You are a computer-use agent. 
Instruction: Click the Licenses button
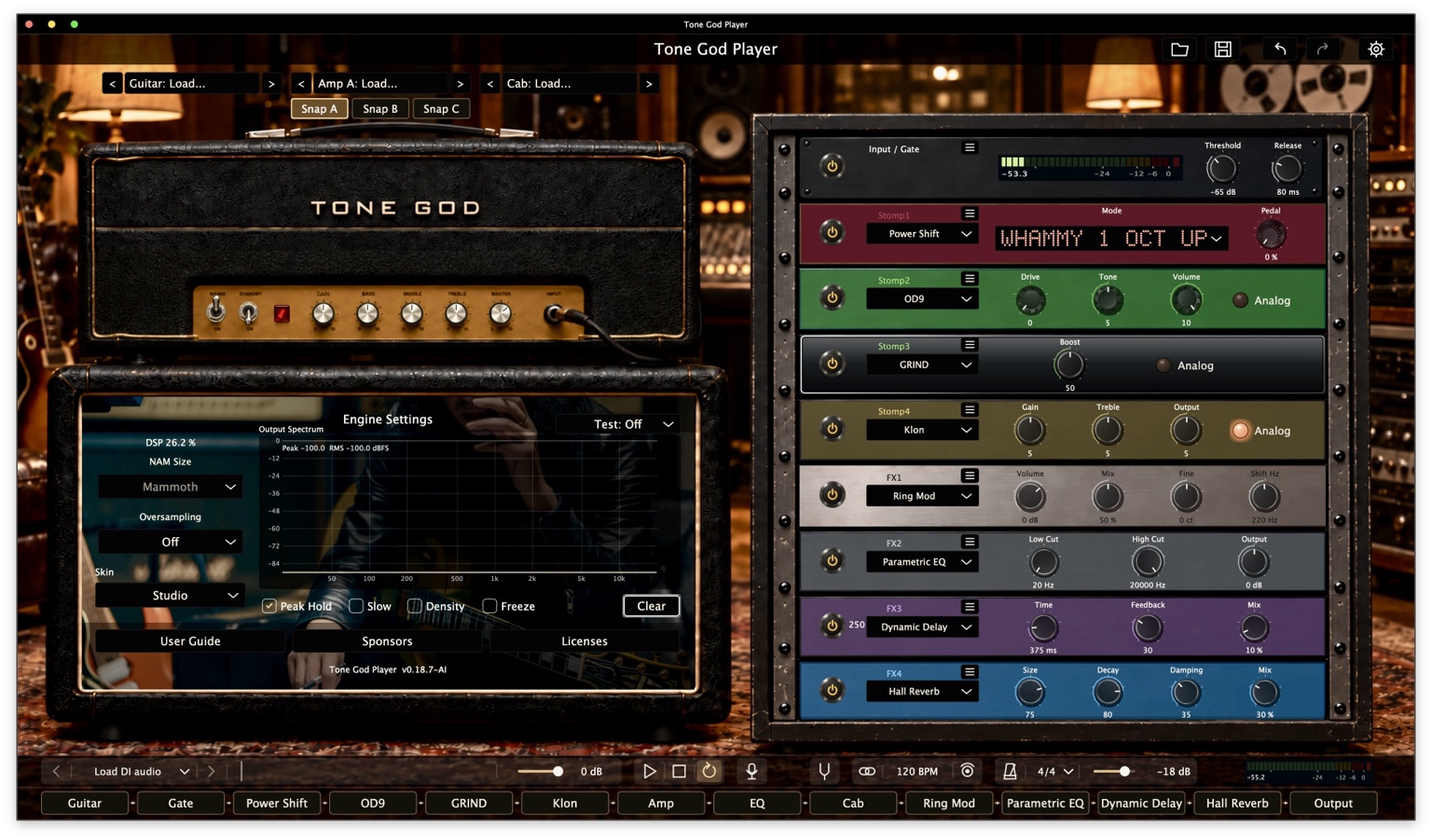585,641
